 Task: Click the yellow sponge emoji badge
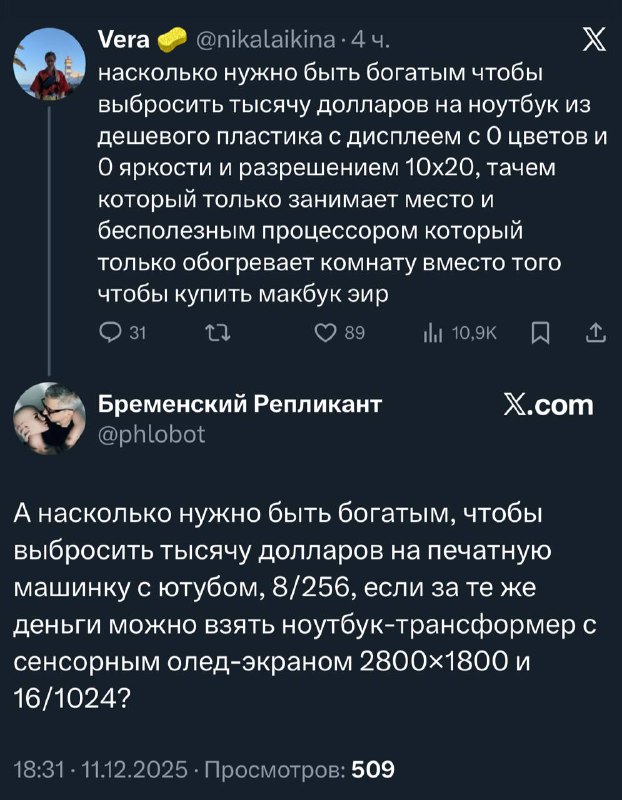point(172,40)
